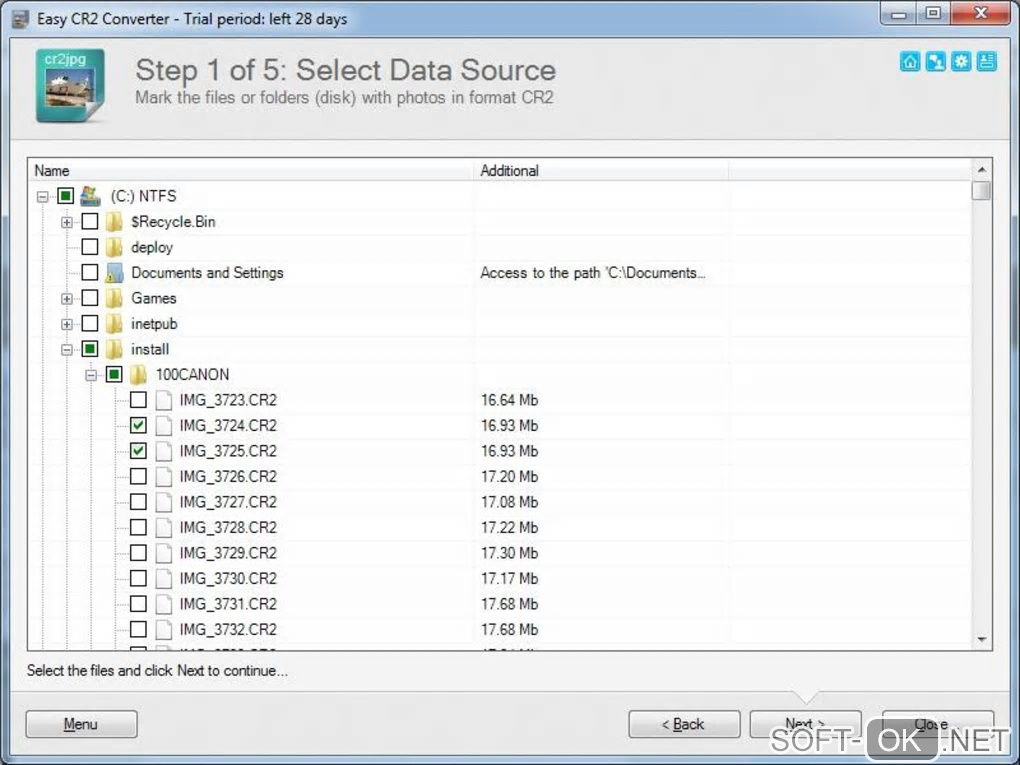Collapse the install folder node
Viewport: 1020px width, 765px height.
click(67, 349)
